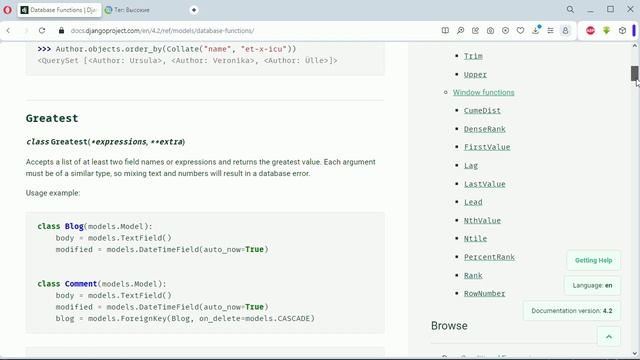Screen dimensions: 640x360
Task: Switch to the Database Functions tab
Action: point(59,10)
